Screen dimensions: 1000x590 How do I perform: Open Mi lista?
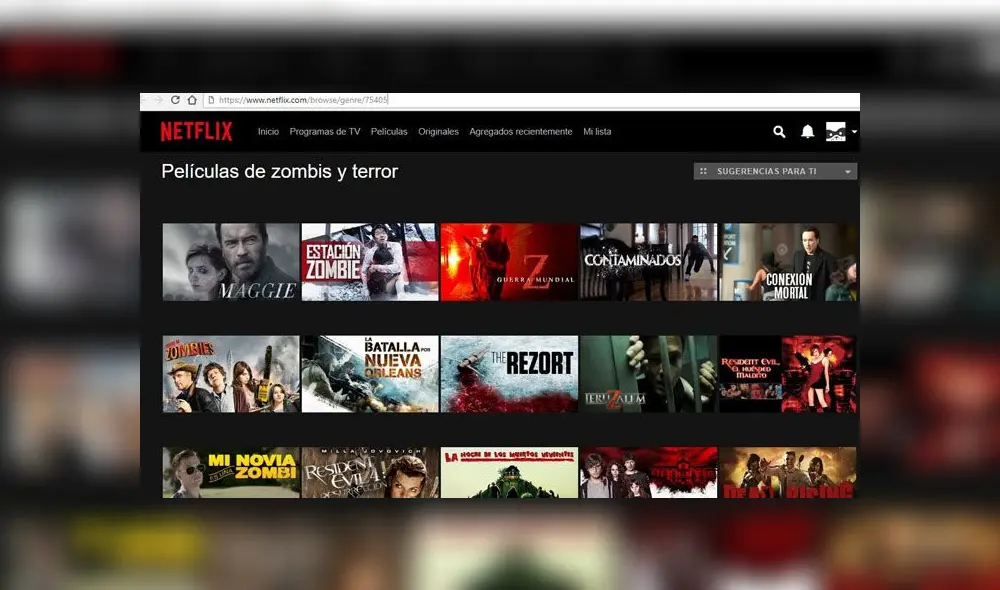click(x=597, y=131)
